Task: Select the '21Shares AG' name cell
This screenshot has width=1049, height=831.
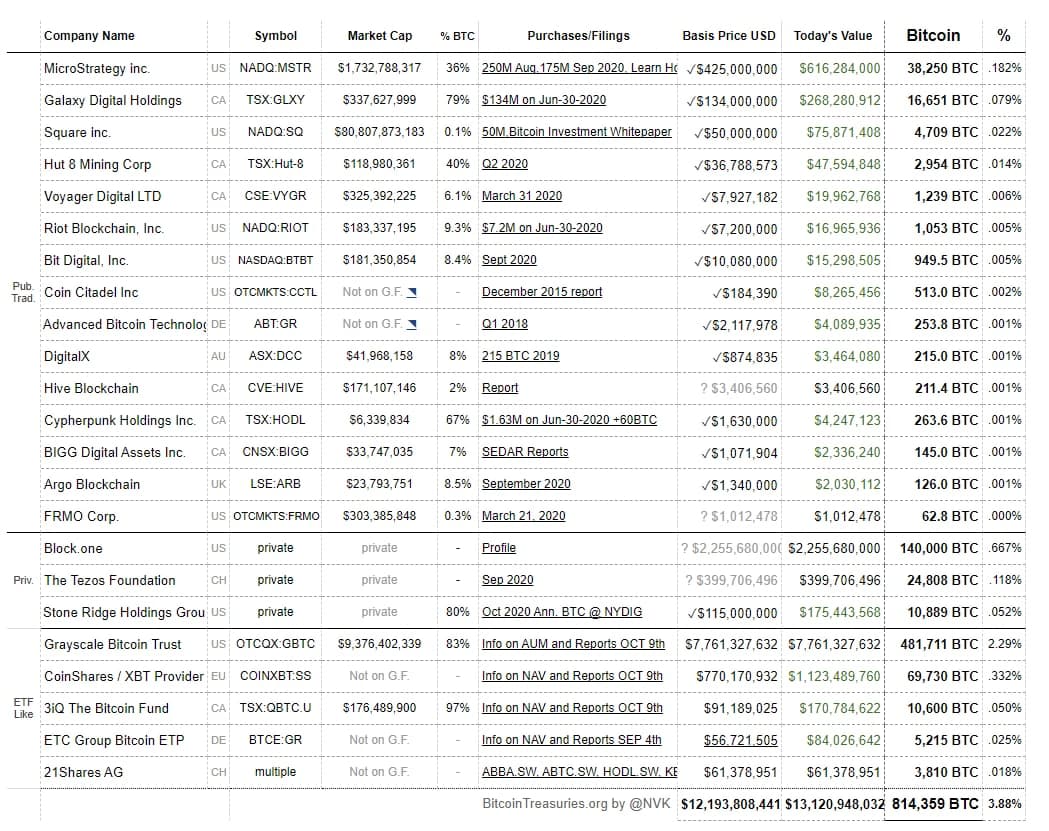Action: (x=124, y=772)
